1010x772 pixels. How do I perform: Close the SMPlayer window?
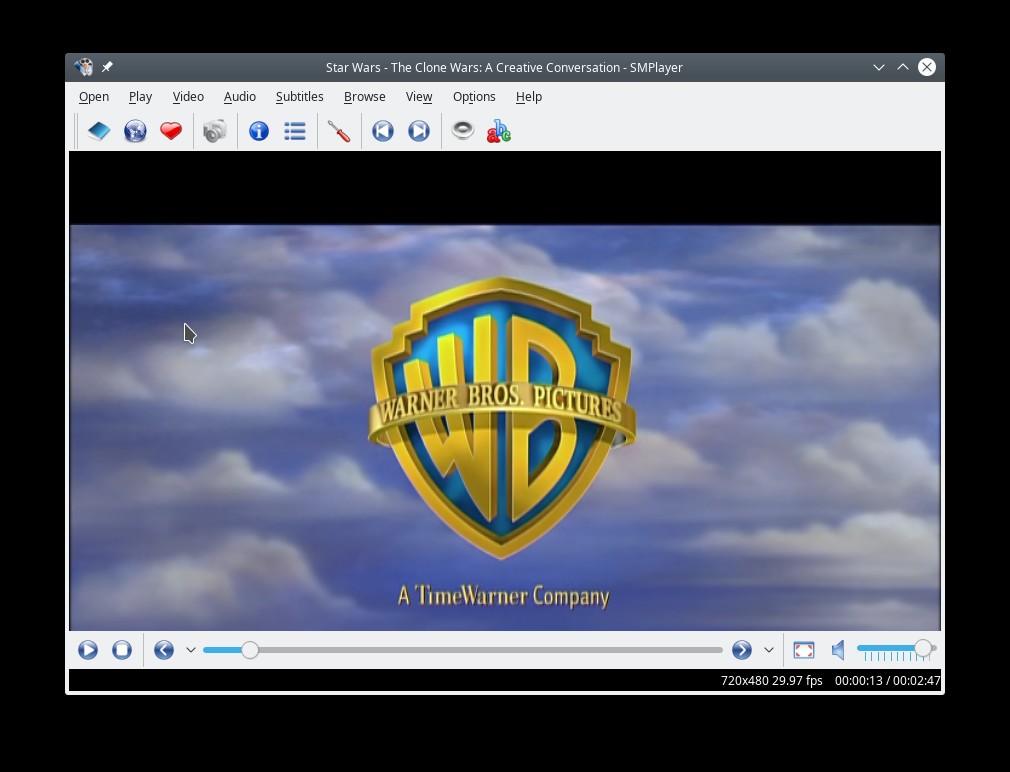tap(927, 67)
